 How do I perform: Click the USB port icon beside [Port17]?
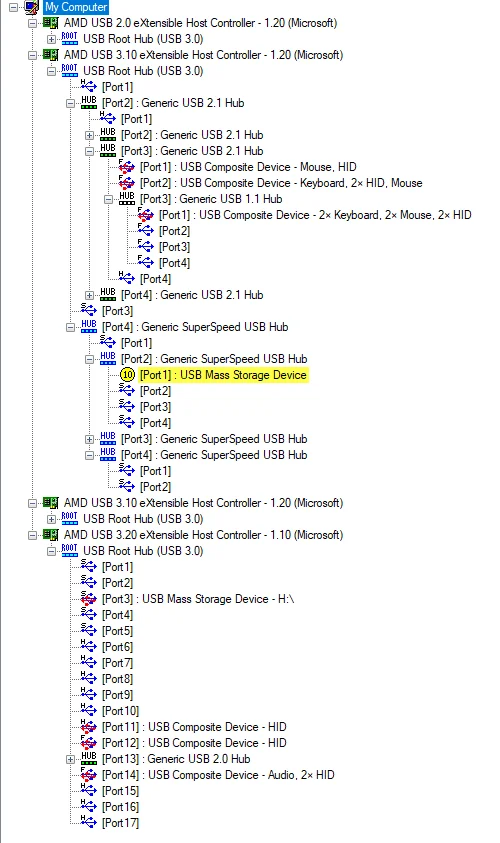89,823
